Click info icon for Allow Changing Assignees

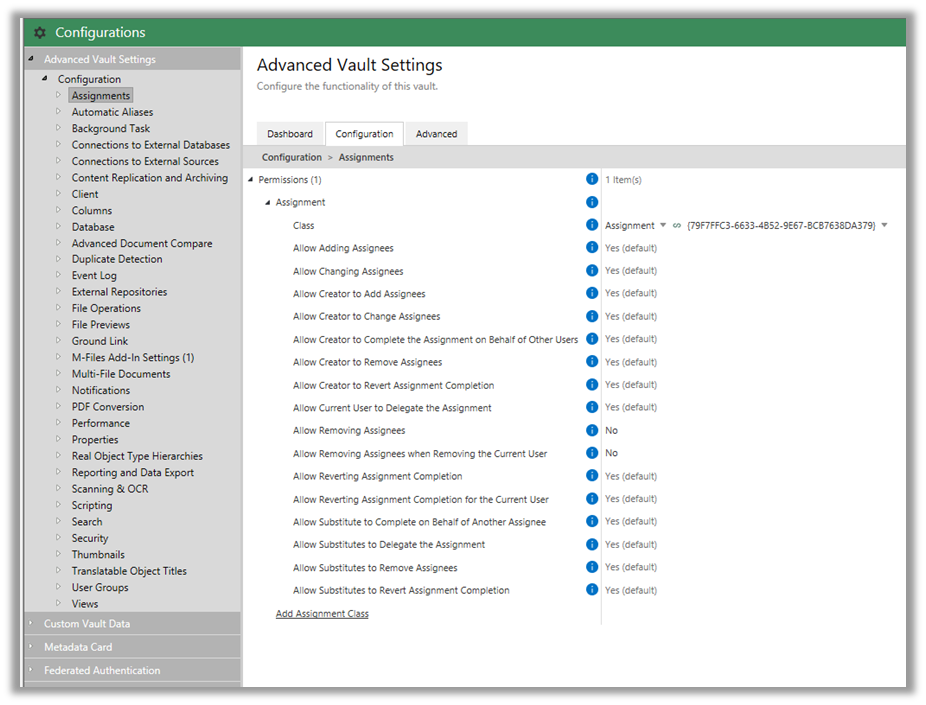click(x=592, y=271)
